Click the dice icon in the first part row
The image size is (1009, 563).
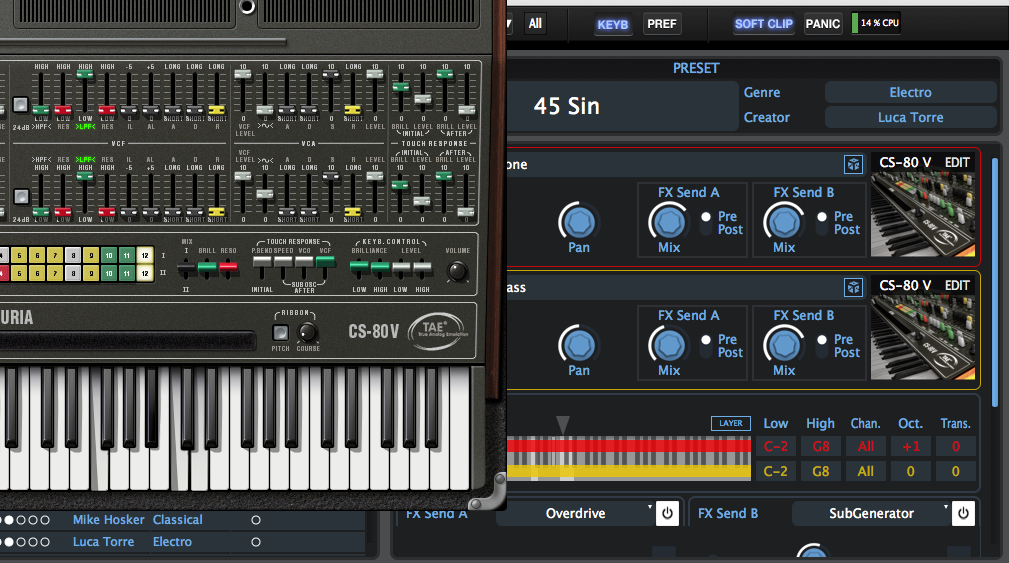click(x=853, y=165)
